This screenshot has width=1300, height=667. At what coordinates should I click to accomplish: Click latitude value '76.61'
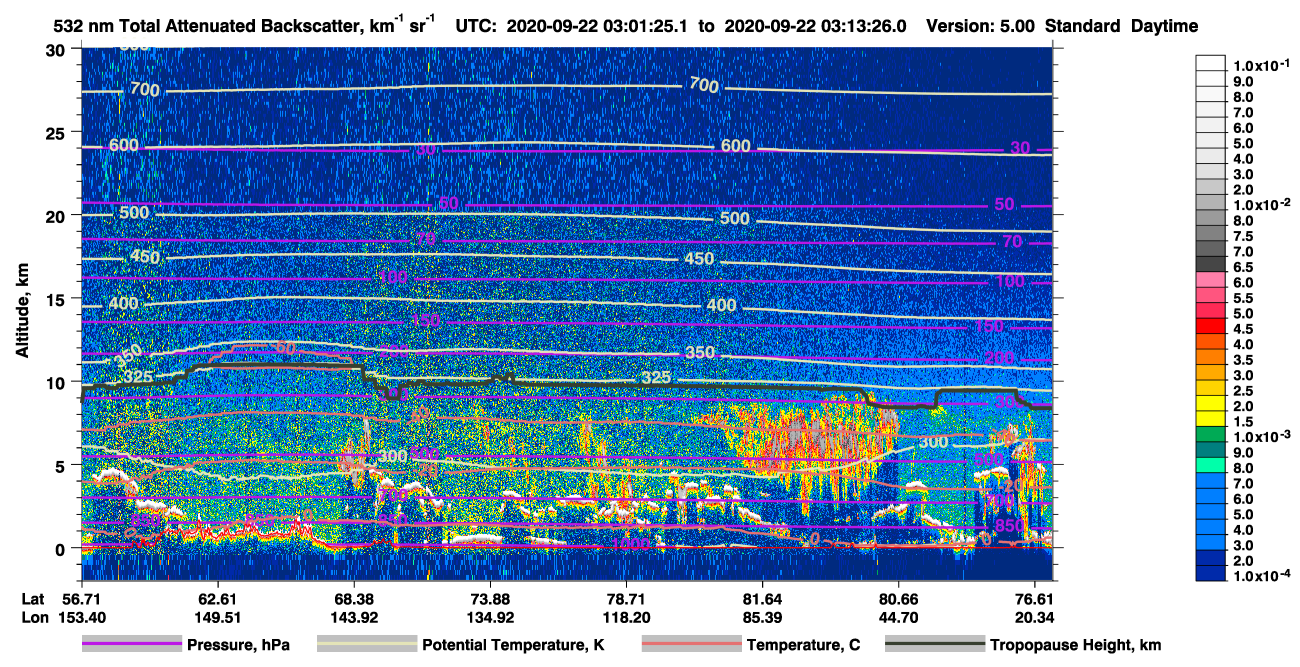pyautogui.click(x=1036, y=599)
